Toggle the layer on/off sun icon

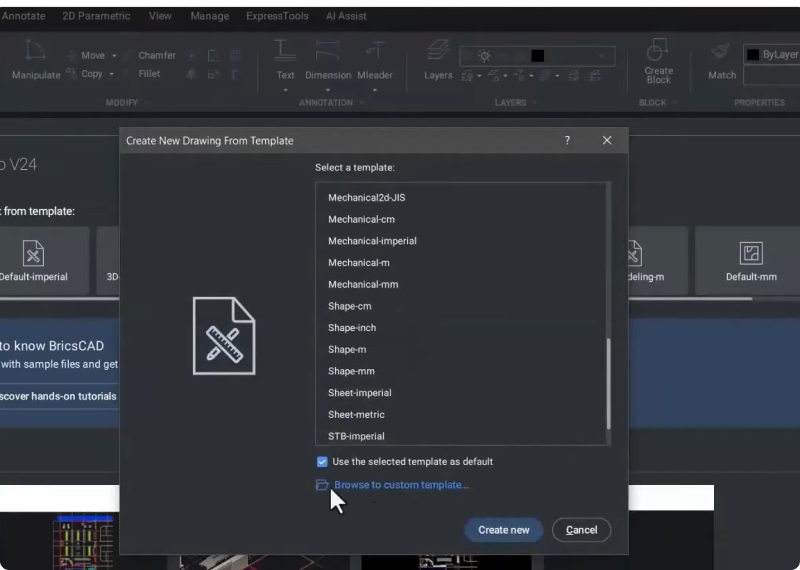coord(484,56)
